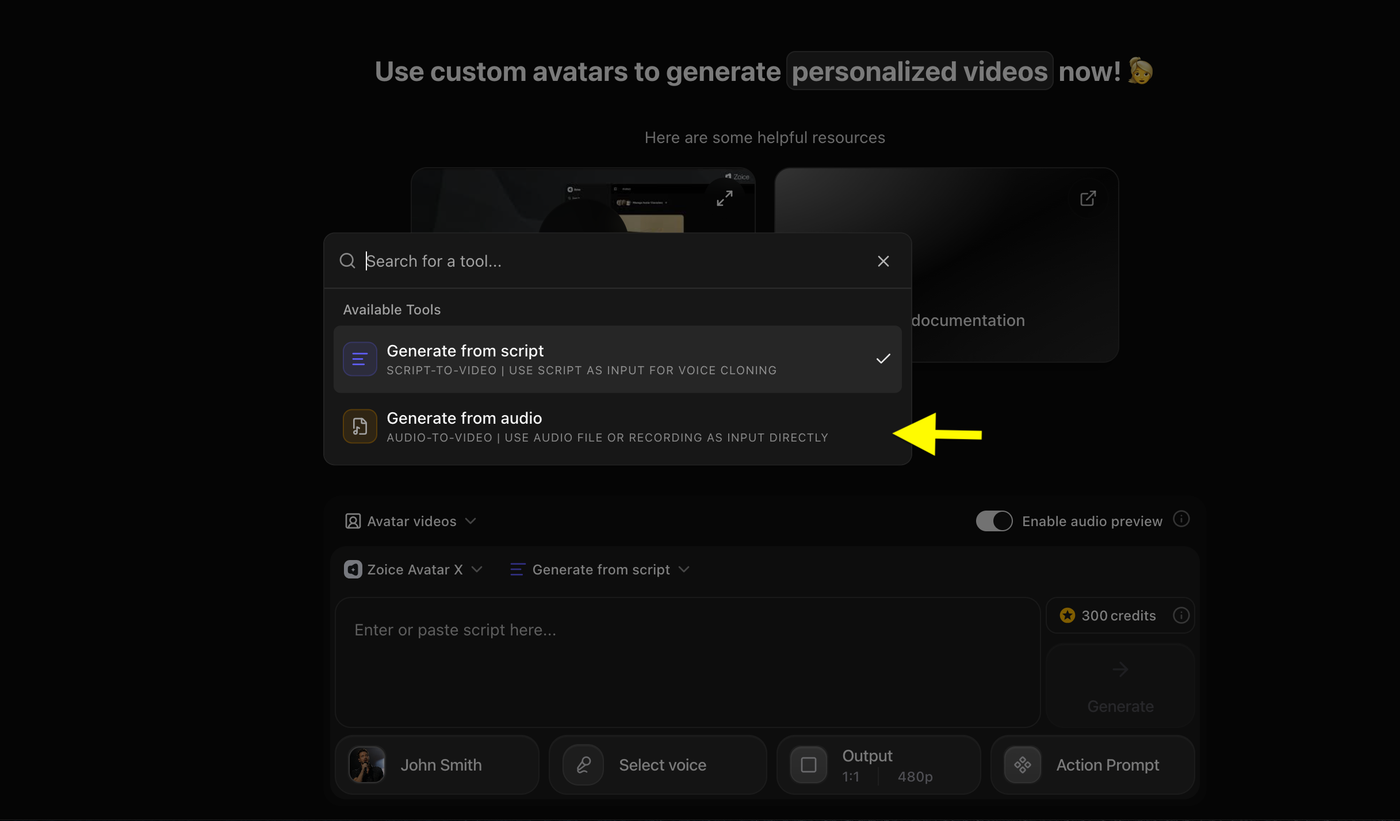Screen dimensions: 1400x821
Task: Open the Avatar videos dropdown
Action: pyautogui.click(x=410, y=521)
